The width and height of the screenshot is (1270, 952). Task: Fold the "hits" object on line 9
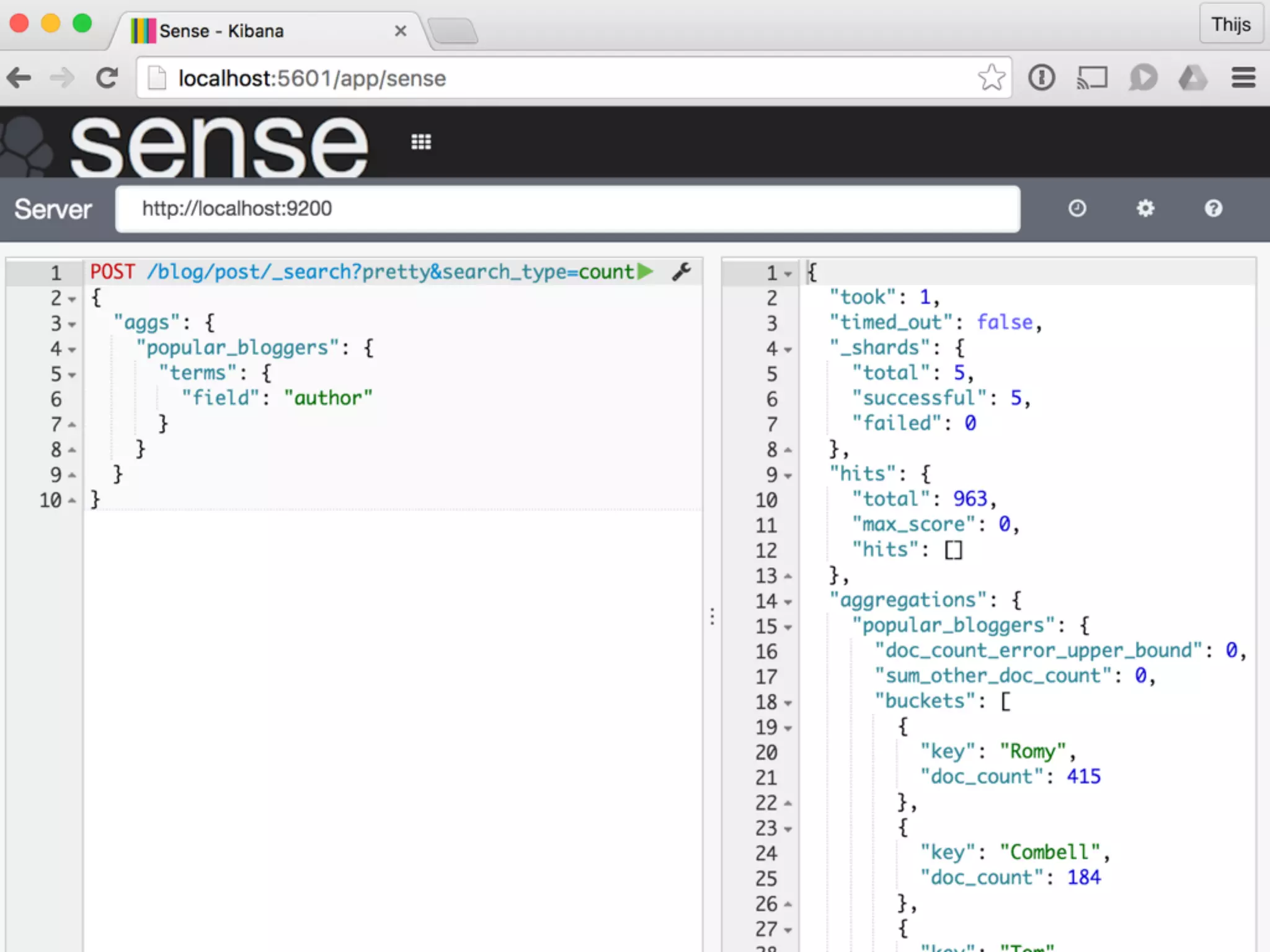788,476
